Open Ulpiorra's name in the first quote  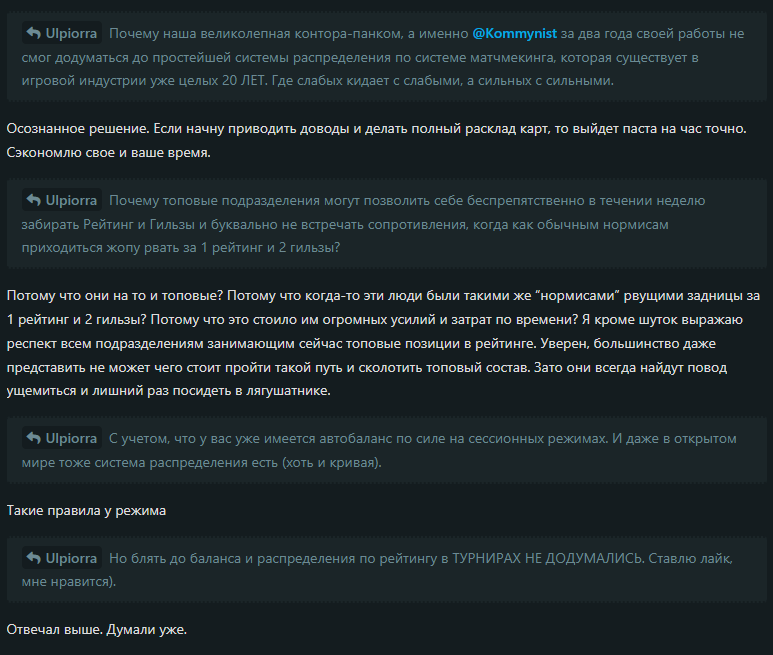click(x=71, y=34)
